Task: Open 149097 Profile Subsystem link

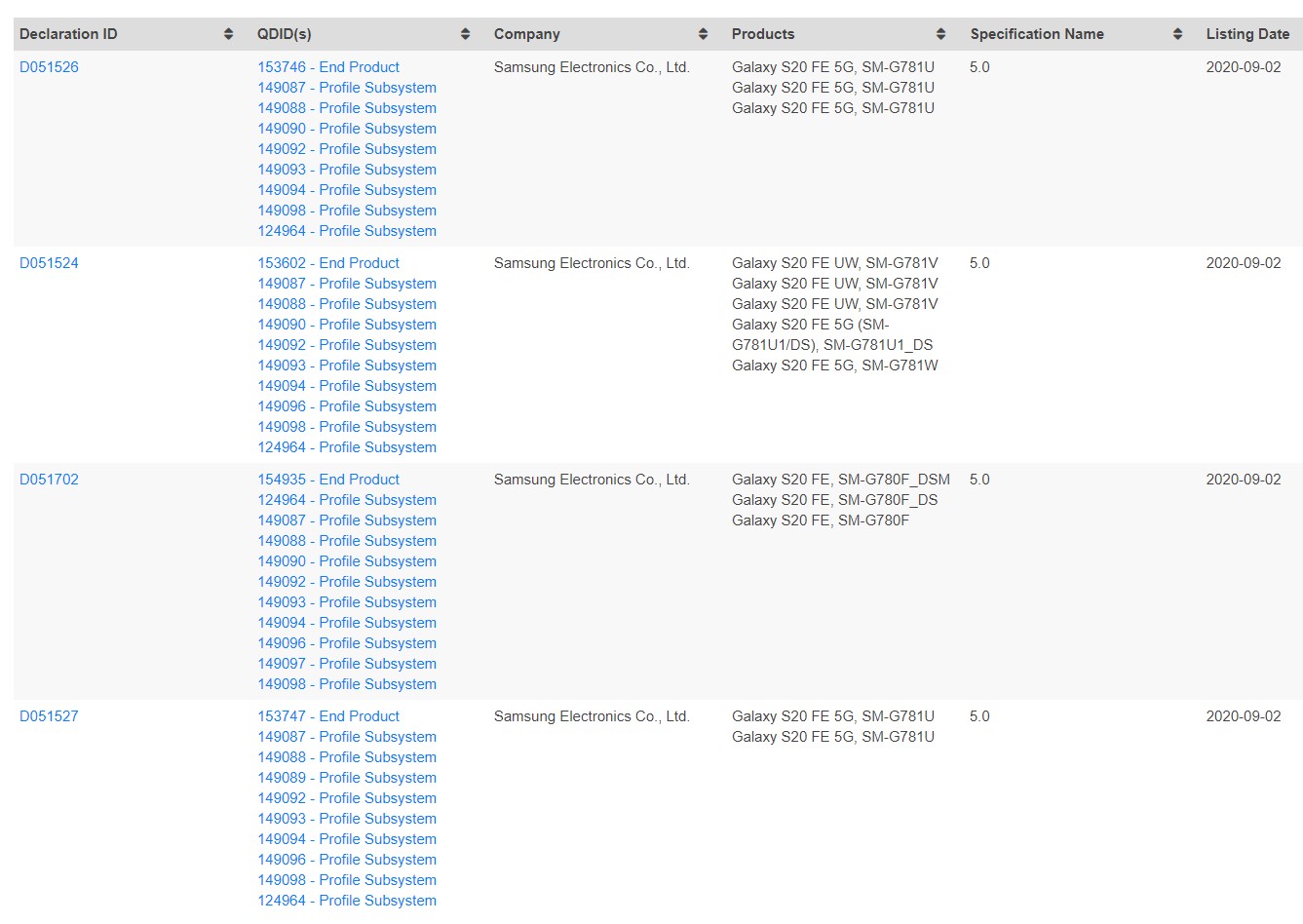Action: click(x=346, y=664)
